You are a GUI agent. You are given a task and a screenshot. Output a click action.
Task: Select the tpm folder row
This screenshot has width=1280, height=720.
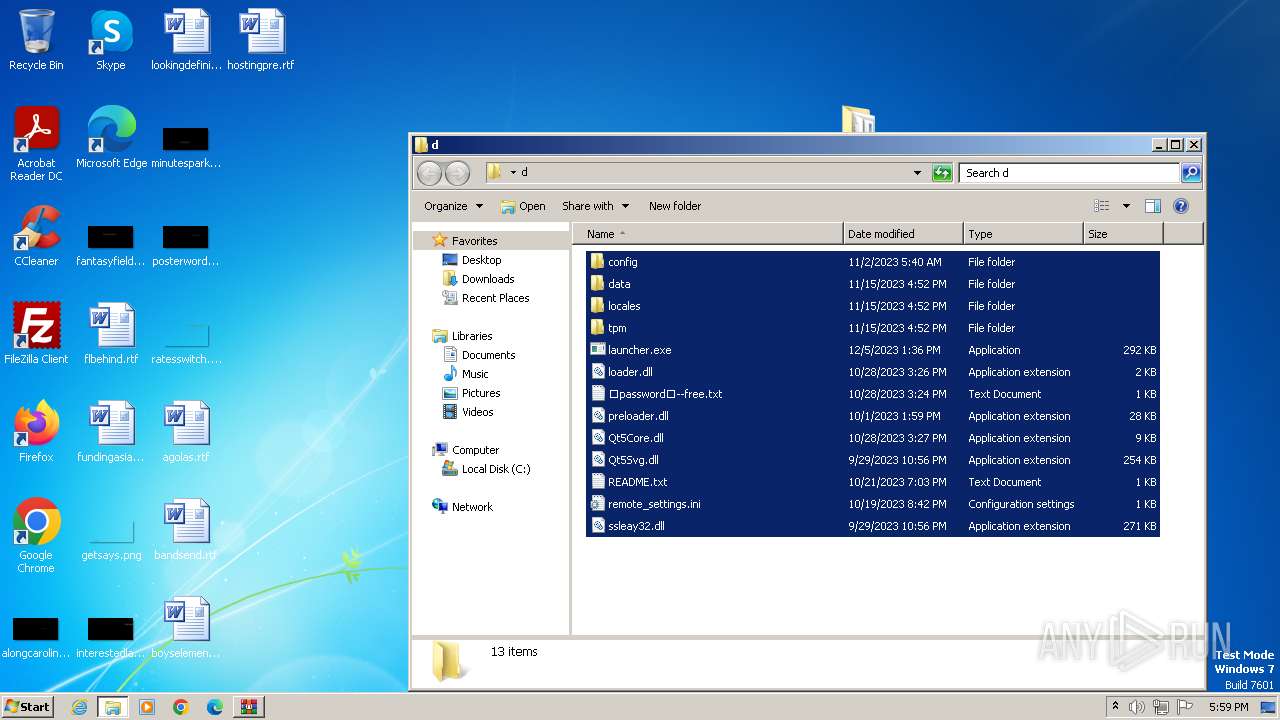(x=871, y=328)
